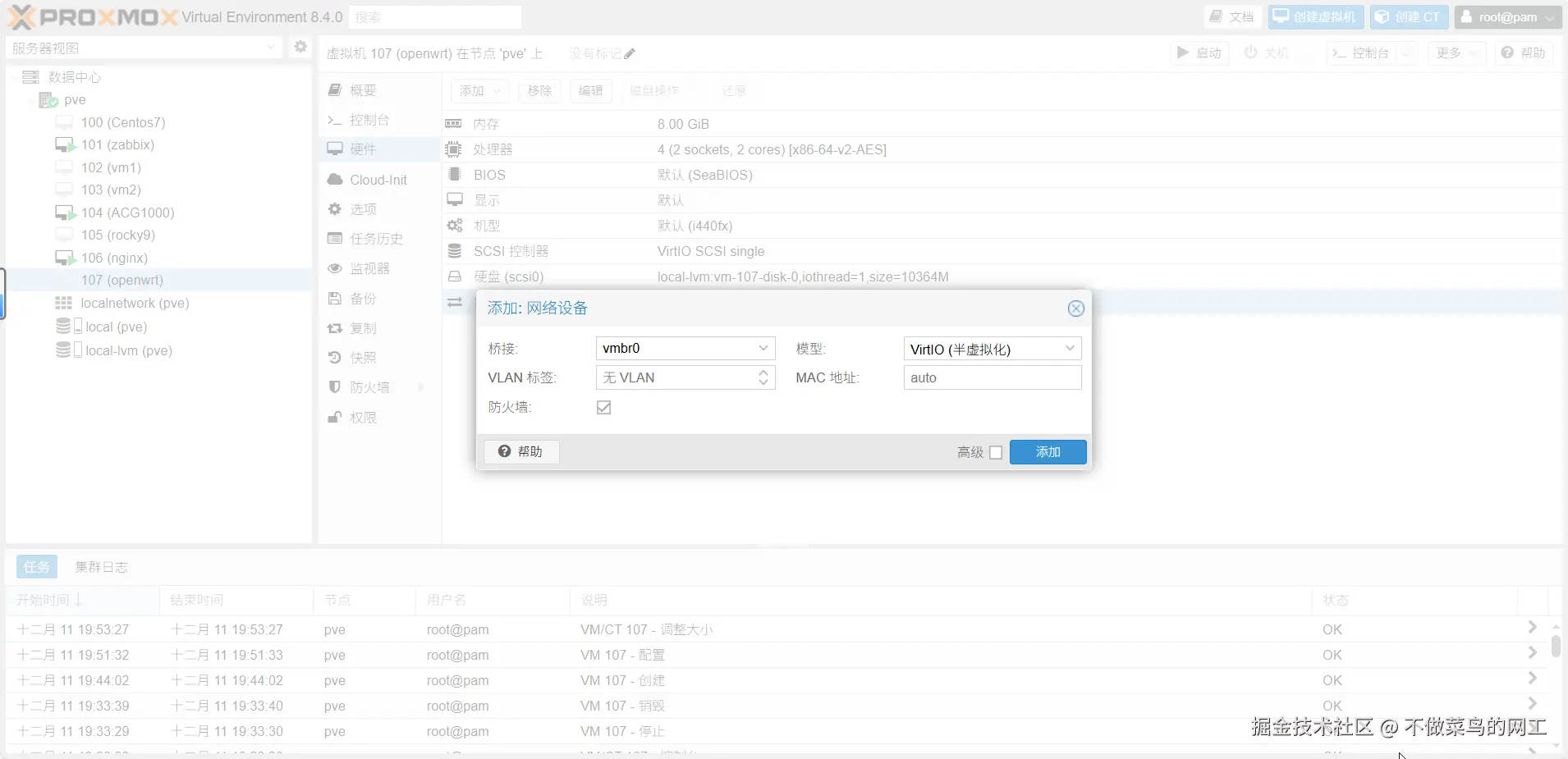Viewport: 1568px width, 759px height.
Task: Open the root@pam user menu
Action: tap(1507, 17)
